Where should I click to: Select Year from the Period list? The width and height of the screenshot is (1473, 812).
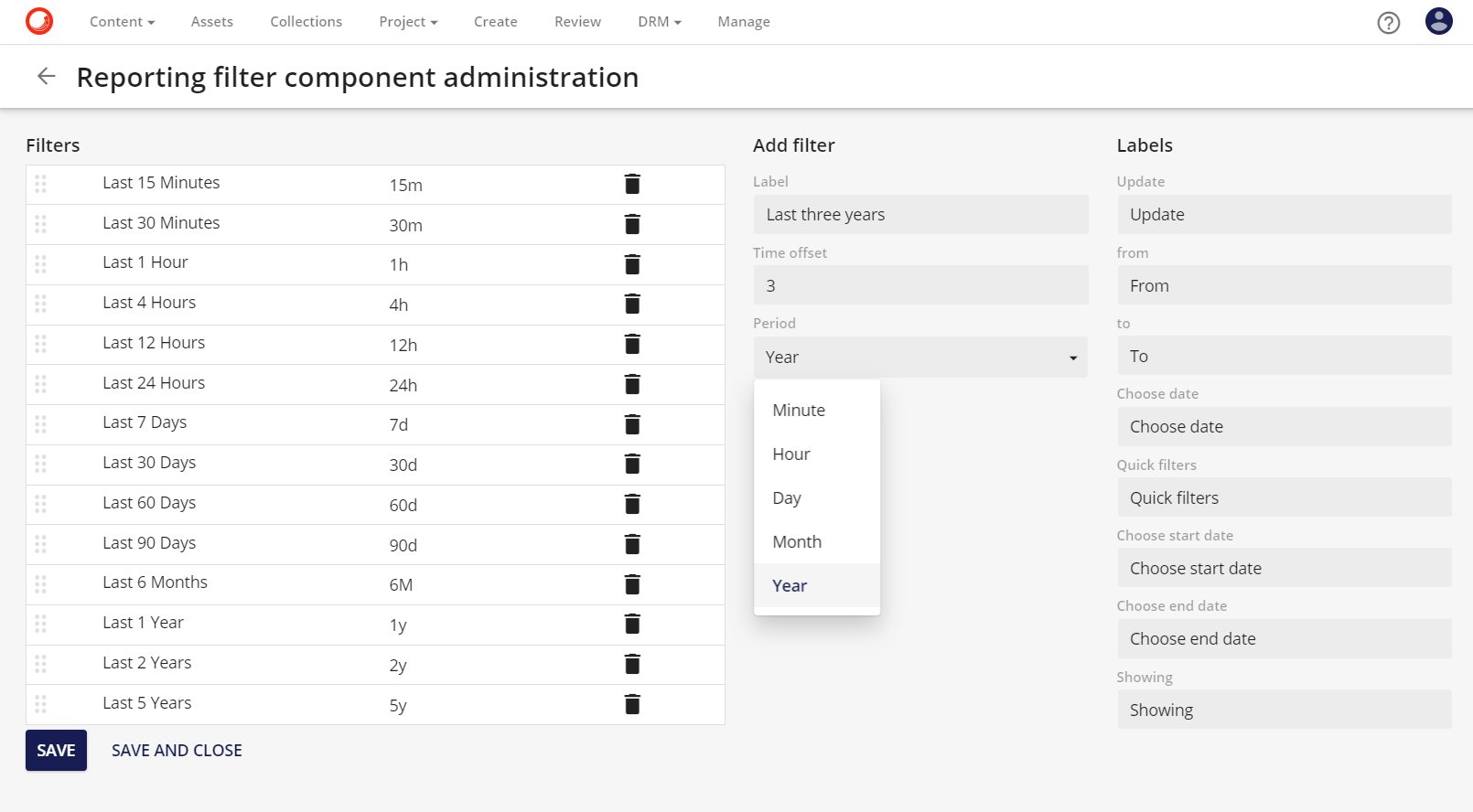tap(817, 586)
